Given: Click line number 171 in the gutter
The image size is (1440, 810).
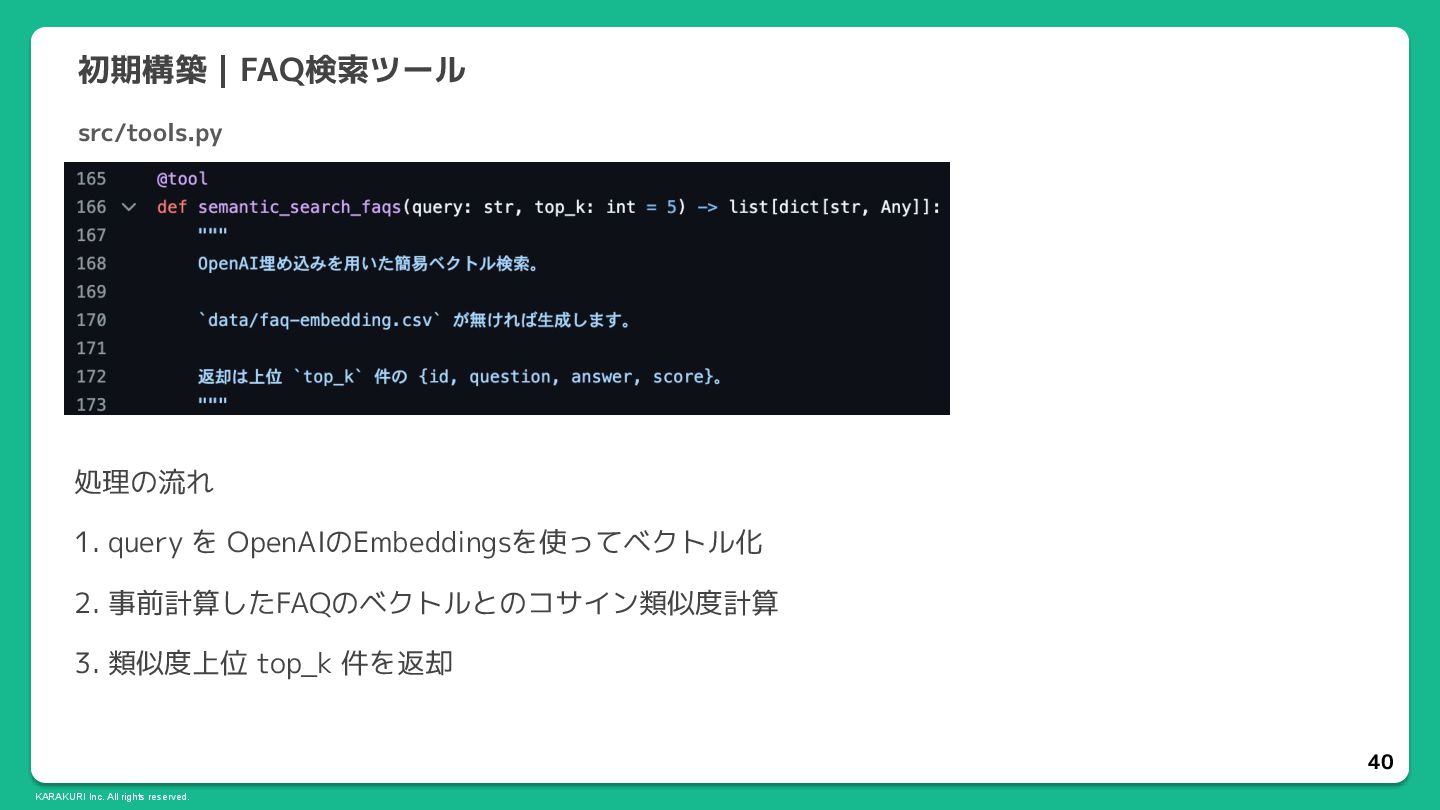Looking at the screenshot, I should [91, 348].
